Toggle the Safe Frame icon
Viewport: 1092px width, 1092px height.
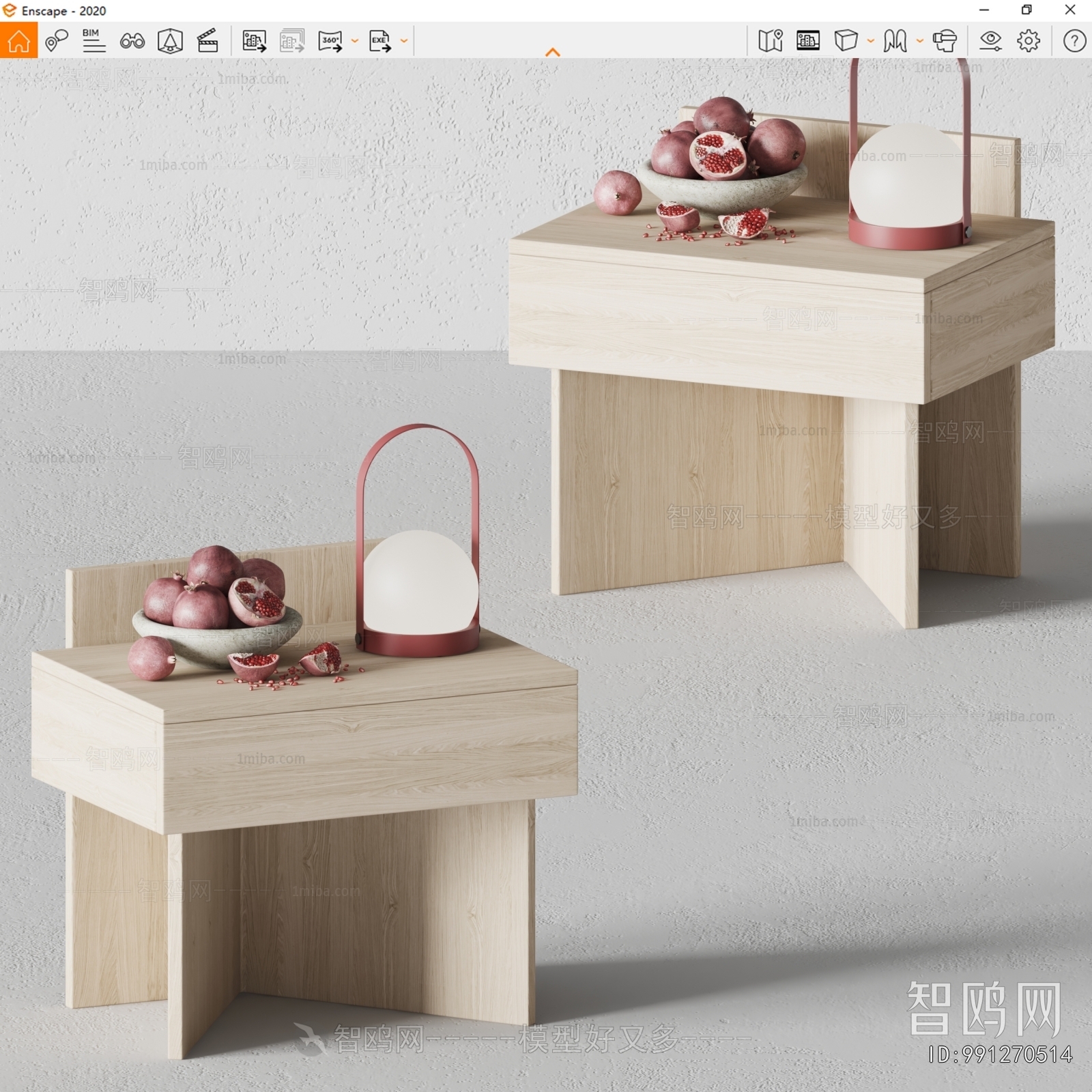(x=808, y=41)
